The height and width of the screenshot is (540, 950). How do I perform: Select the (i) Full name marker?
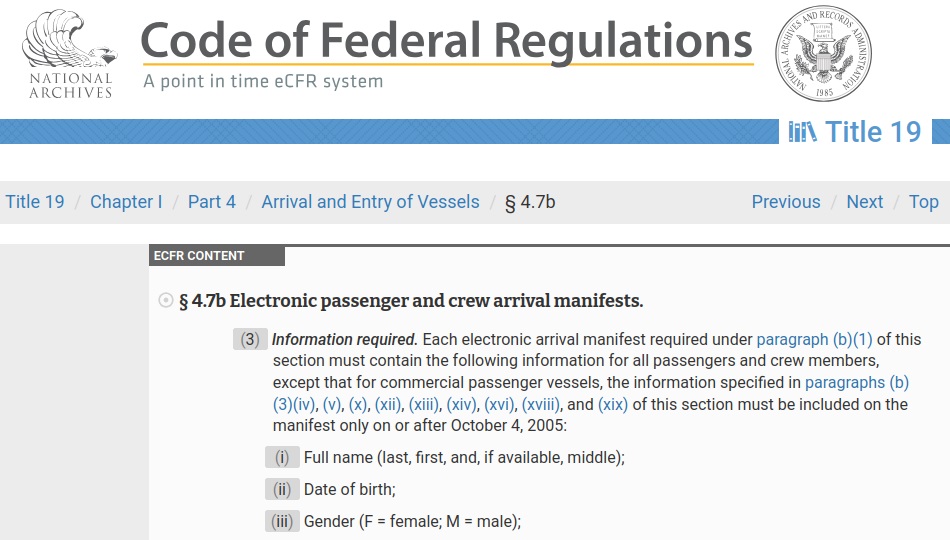click(282, 458)
